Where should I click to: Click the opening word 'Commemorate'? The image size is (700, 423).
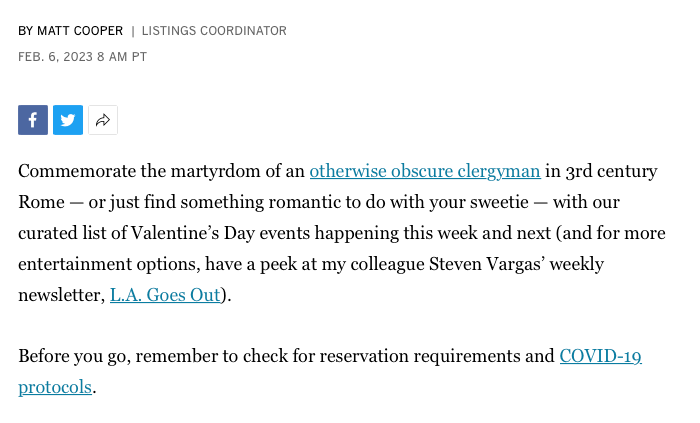click(77, 171)
